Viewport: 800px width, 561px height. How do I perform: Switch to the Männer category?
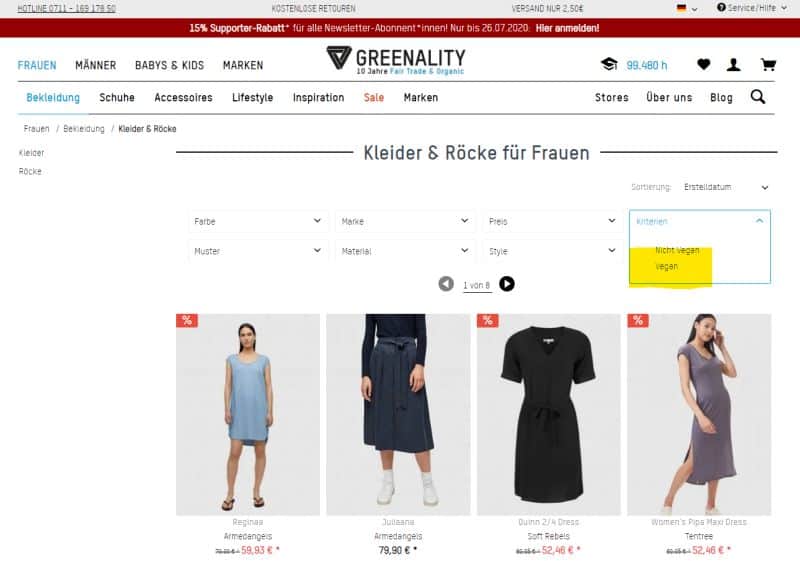95,65
